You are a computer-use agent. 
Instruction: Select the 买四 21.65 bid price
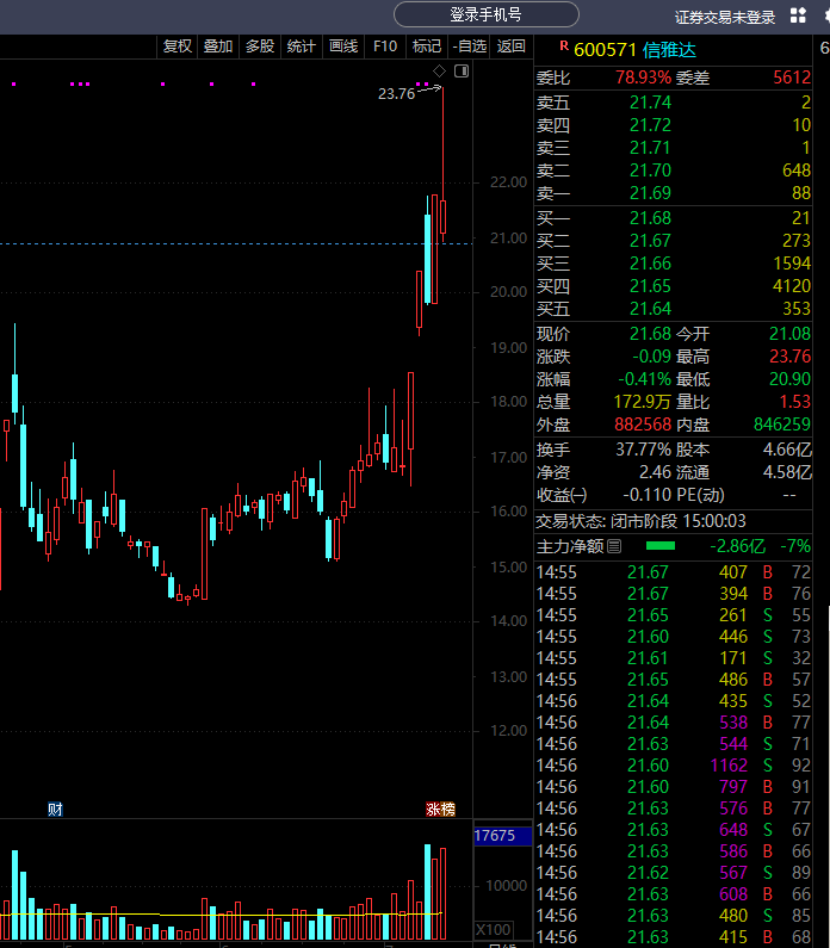tap(650, 286)
